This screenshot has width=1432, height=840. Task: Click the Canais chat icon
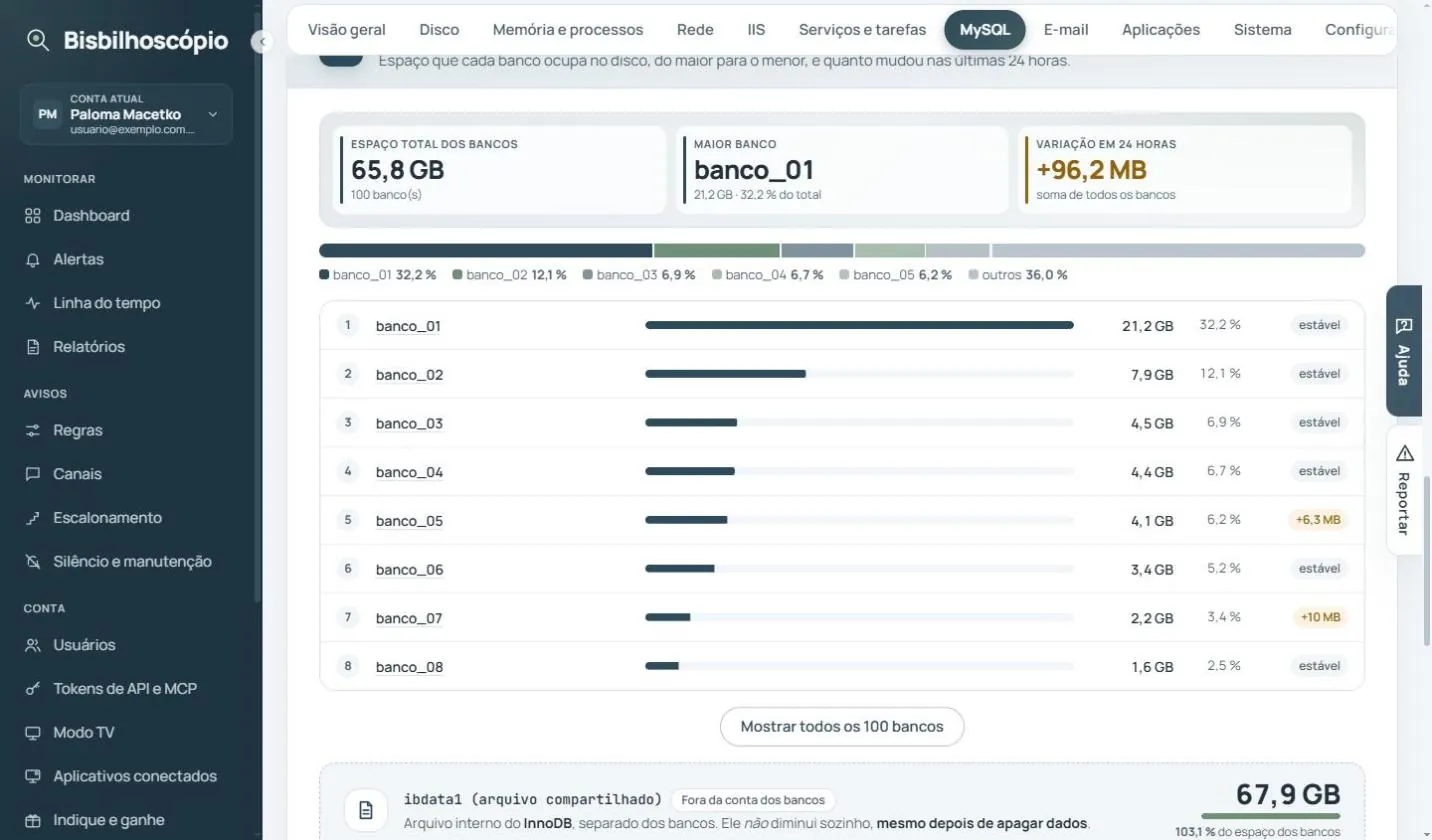pyautogui.click(x=33, y=474)
